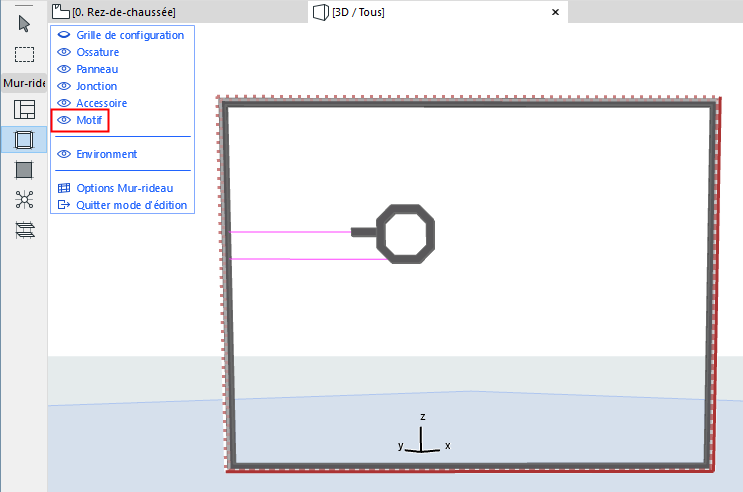Click the Quitter mode d'édition exit icon
The image size is (743, 492).
click(64, 205)
